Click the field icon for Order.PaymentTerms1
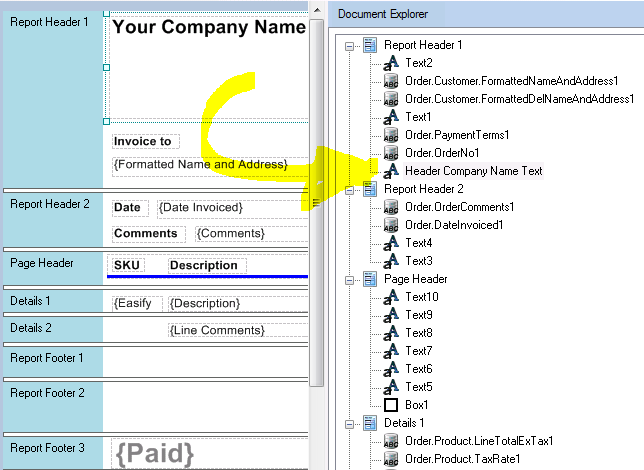Screen dimensions: 644x470 [391, 135]
